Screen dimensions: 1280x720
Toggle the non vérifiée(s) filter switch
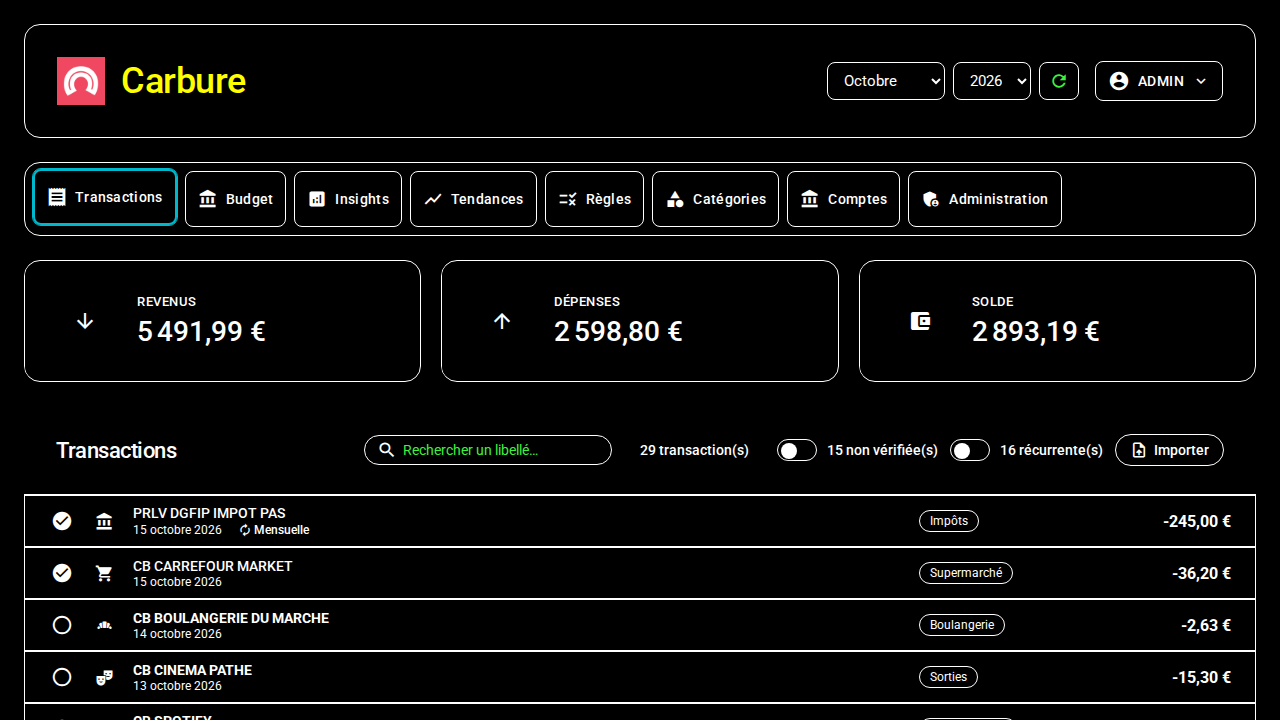(797, 450)
